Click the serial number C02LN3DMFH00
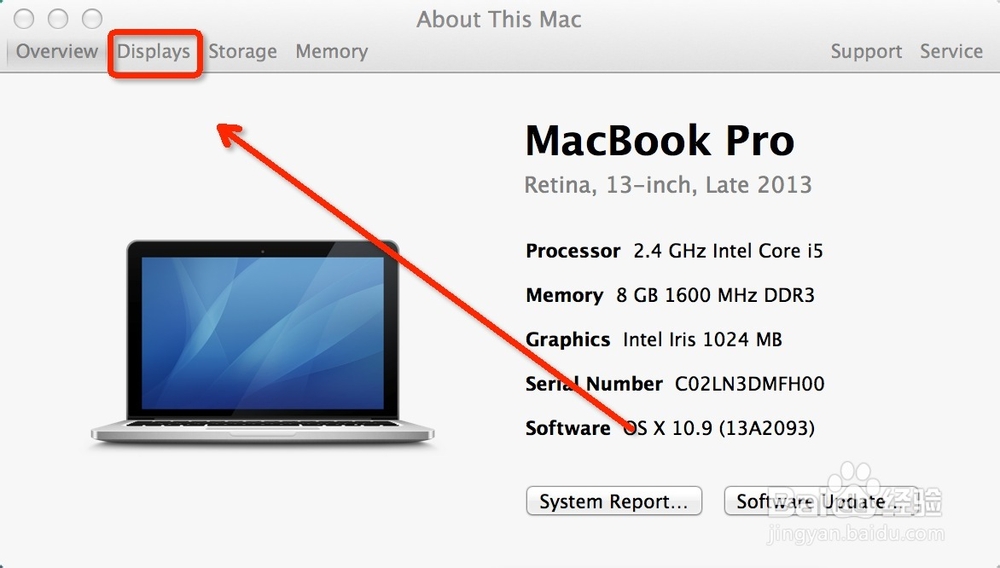Screen dimensions: 1000x568 pyautogui.click(x=749, y=384)
